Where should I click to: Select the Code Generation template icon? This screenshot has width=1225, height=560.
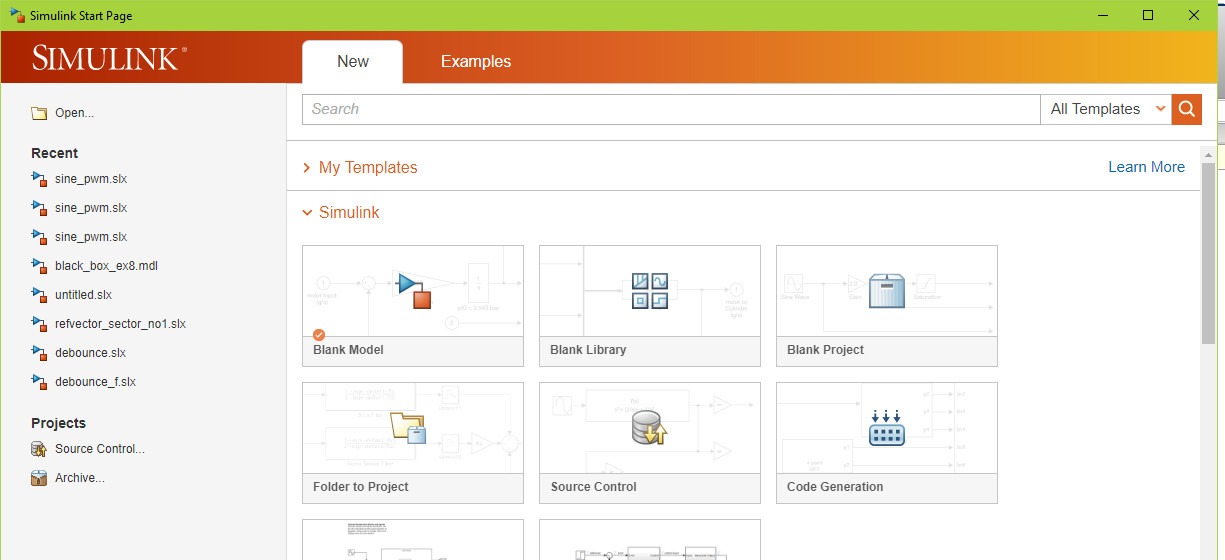[x=886, y=428]
